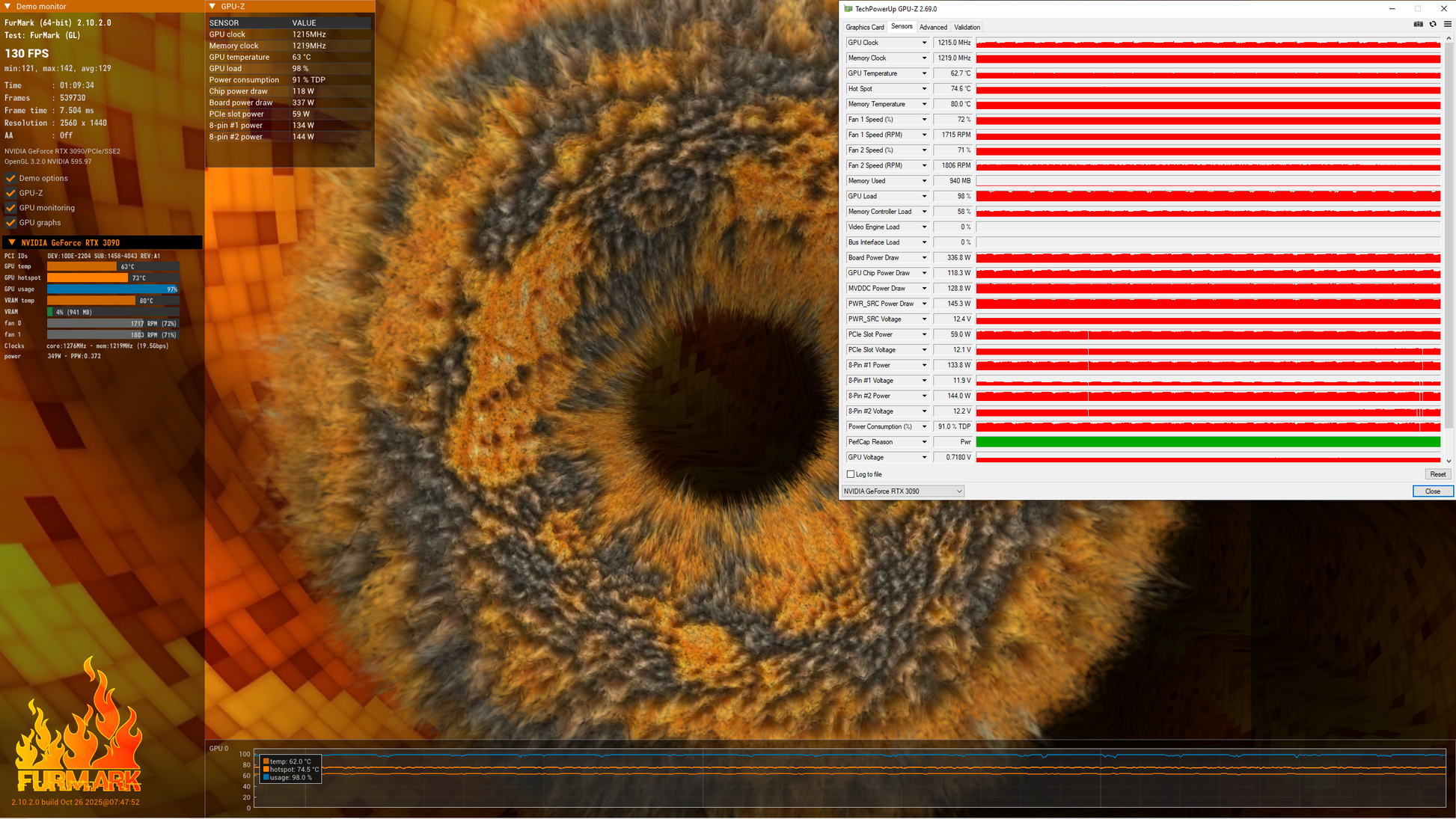
Task: Uncheck the Demo options checkbox
Action: 10,179
